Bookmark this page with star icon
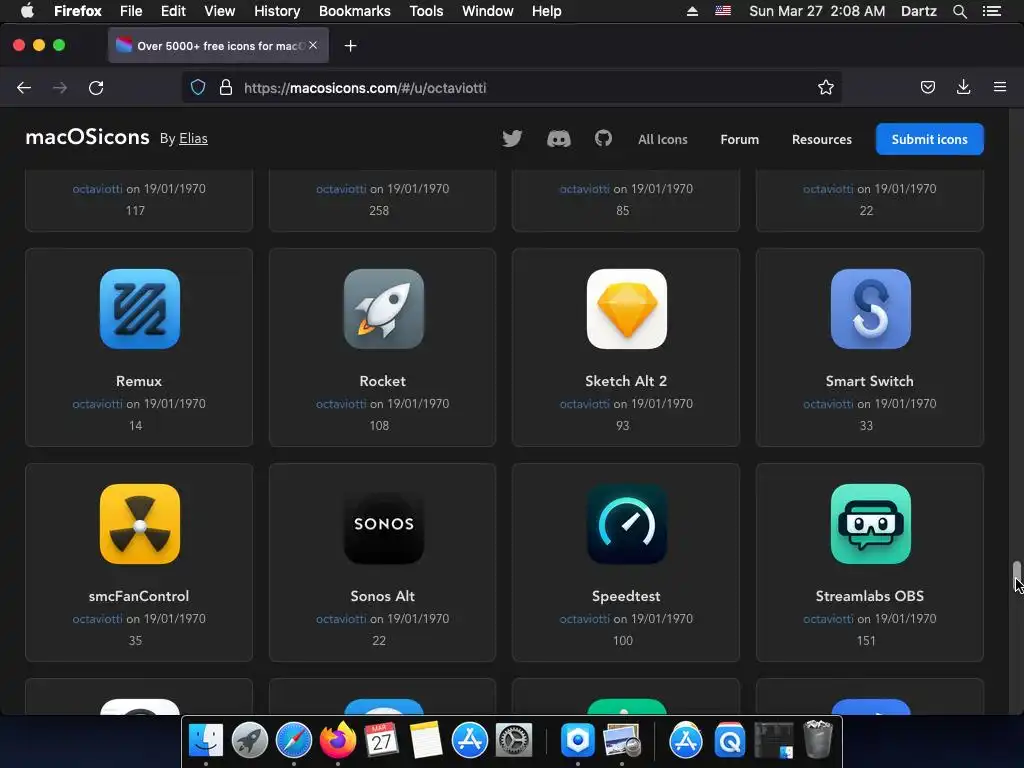 (825, 88)
